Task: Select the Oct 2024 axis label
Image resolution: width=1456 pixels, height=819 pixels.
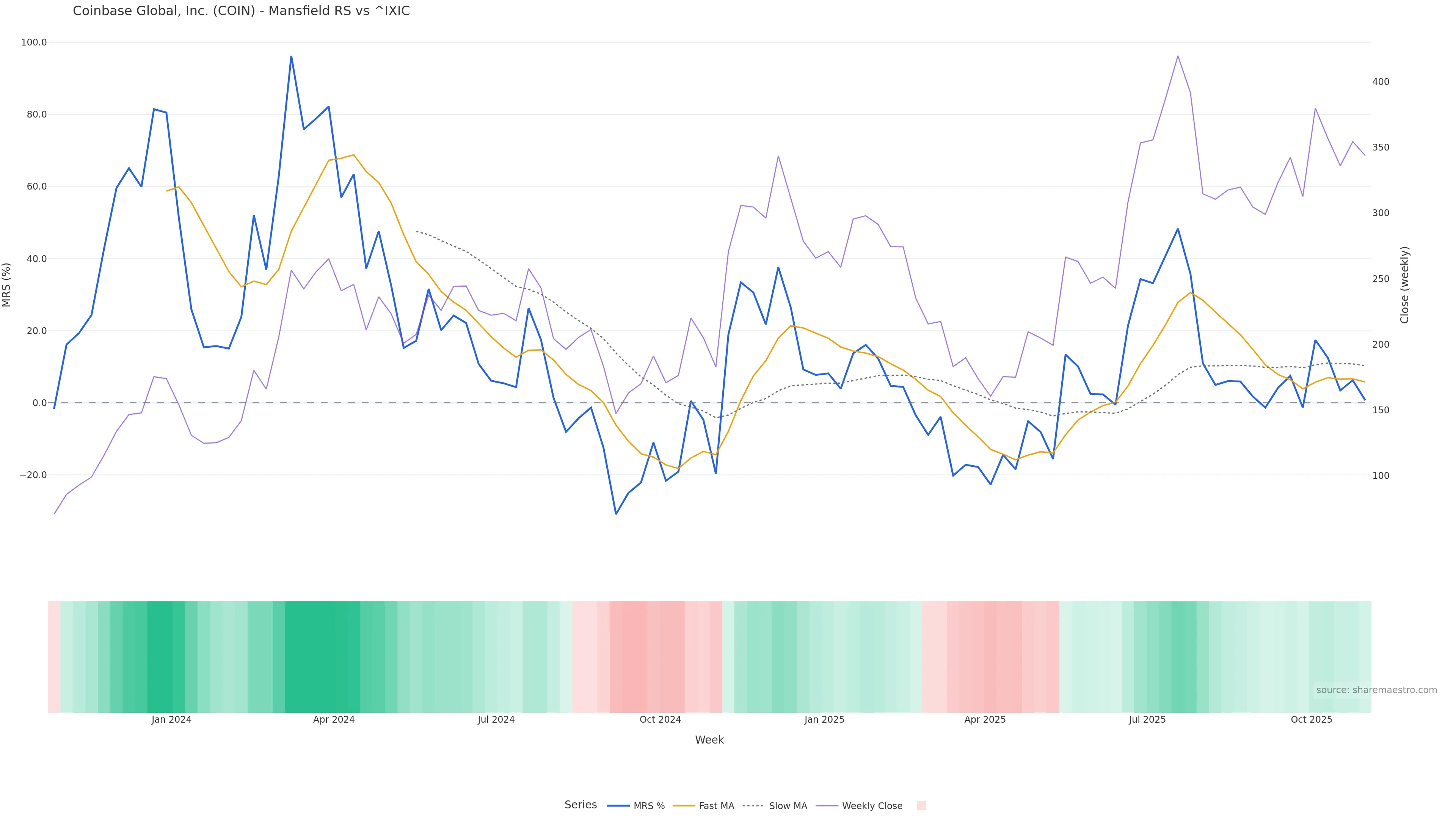Action: (660, 720)
